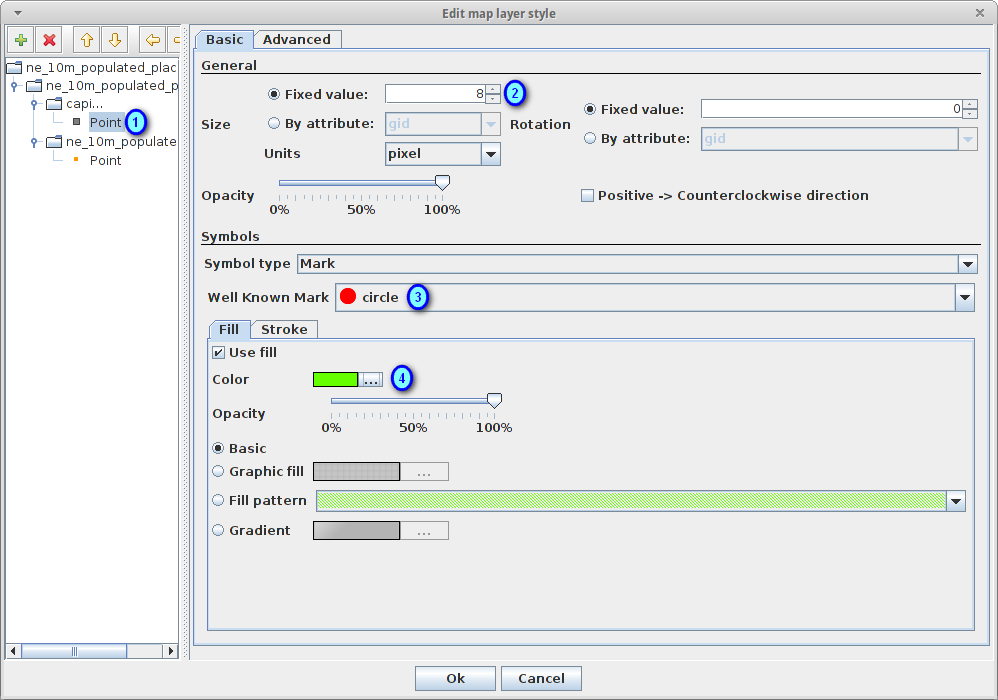The width and height of the screenshot is (998, 700).
Task: Click the Gradient ... button
Action: click(x=424, y=531)
